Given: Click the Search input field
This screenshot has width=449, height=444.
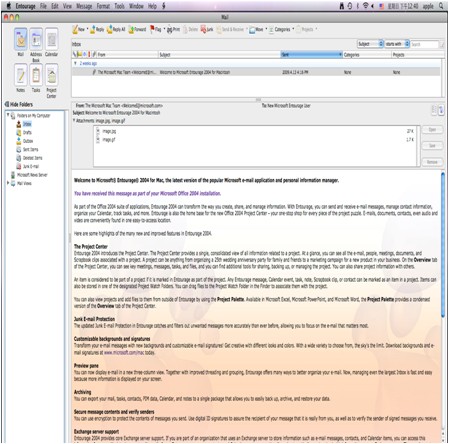Looking at the screenshot, I should (x=424, y=44).
